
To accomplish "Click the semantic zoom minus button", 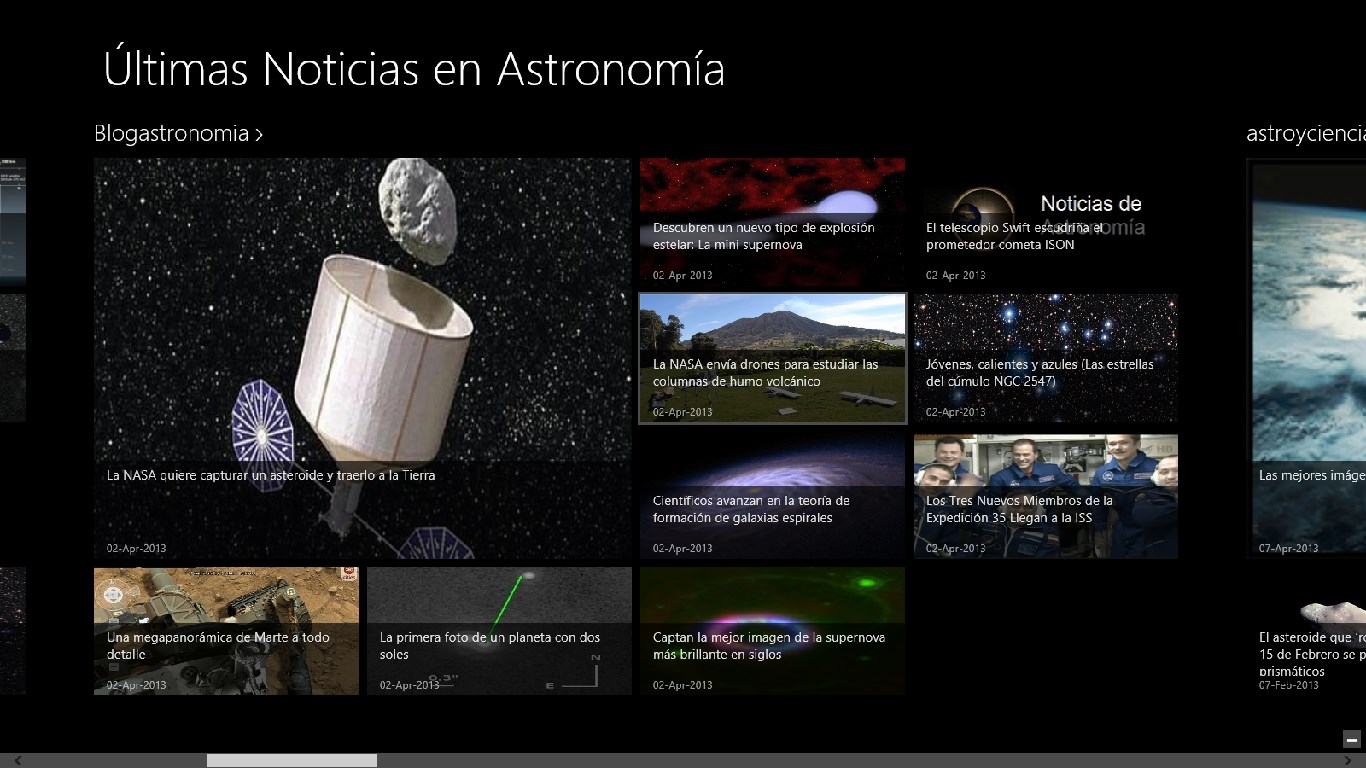I will [1351, 740].
